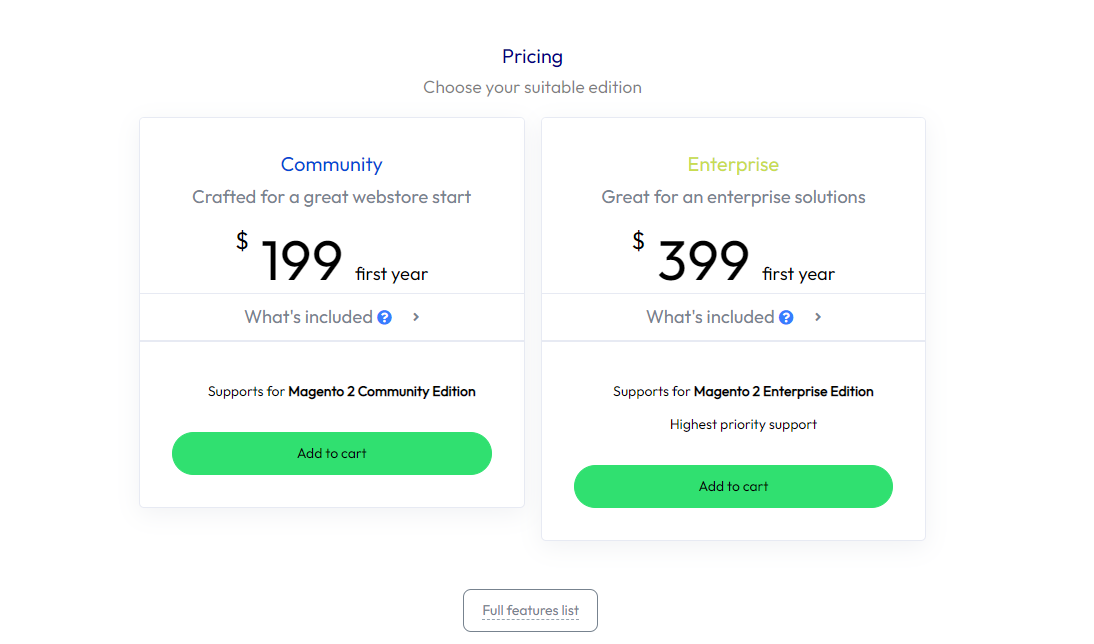Screen dimensions: 1094x644
Task: Open Community What's included label
Action: click(308, 317)
